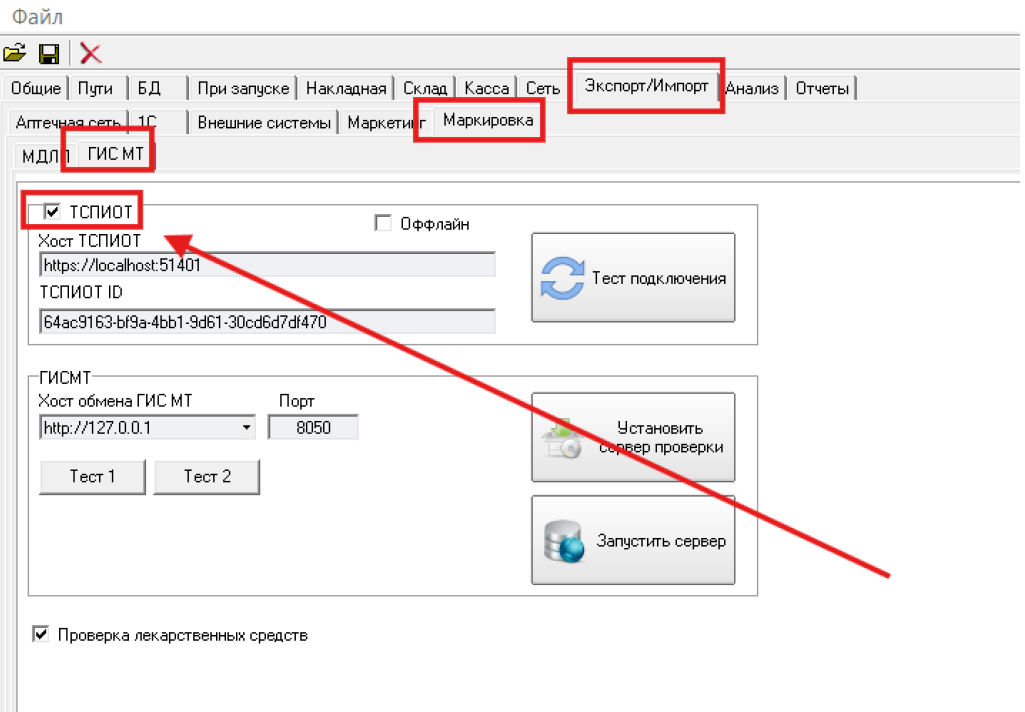Click the open folder toolbar icon

click(14, 53)
